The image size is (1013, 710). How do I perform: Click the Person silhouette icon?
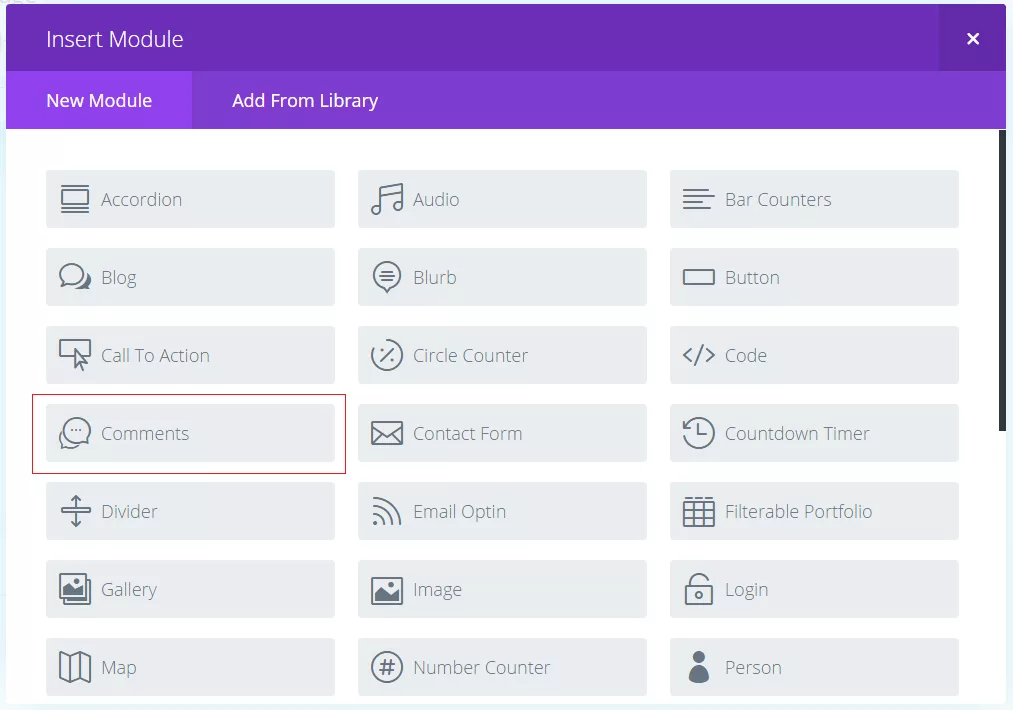point(698,667)
